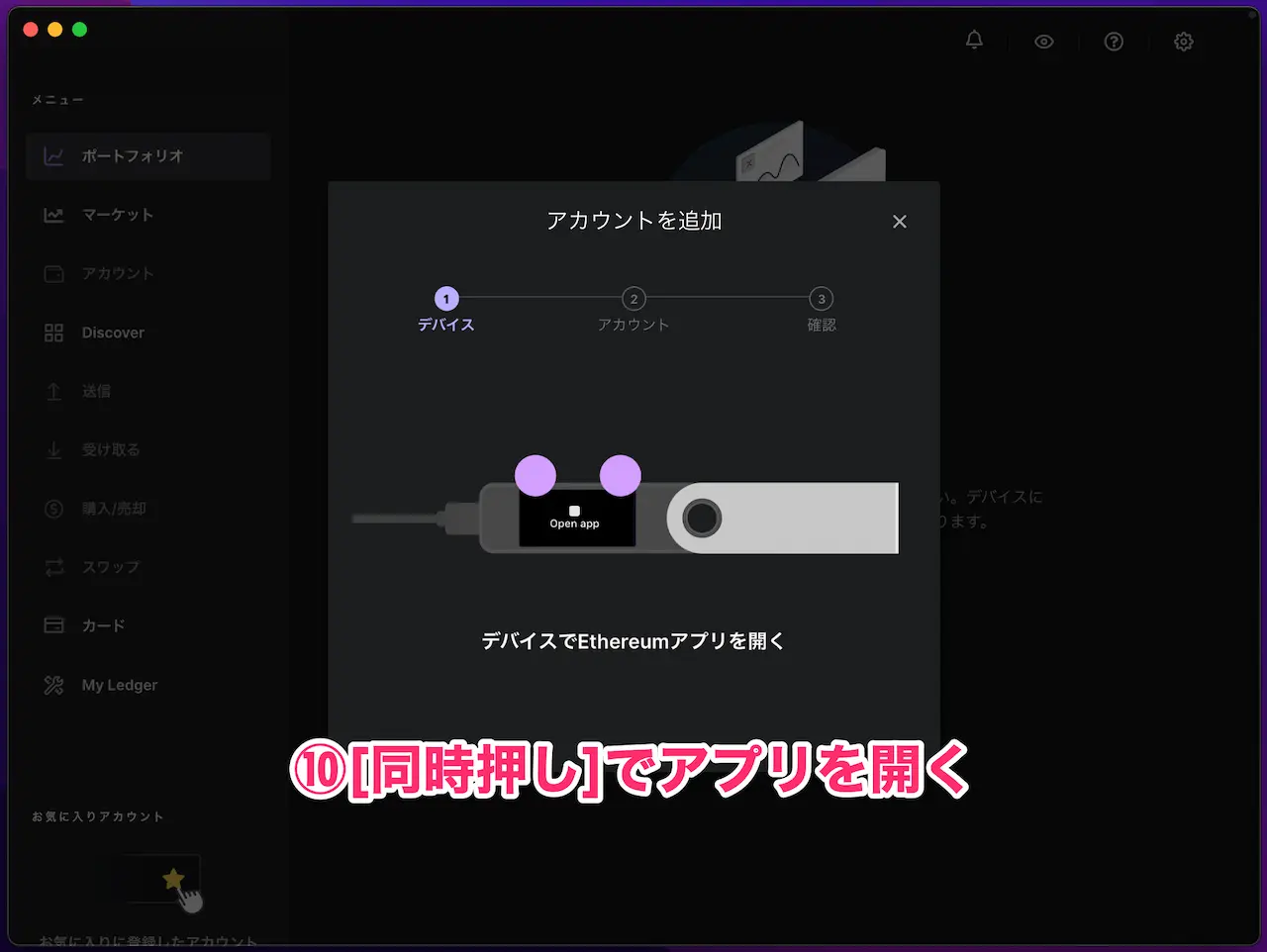Click the 受け取る download arrow icon
This screenshot has height=952, width=1267.
53,449
